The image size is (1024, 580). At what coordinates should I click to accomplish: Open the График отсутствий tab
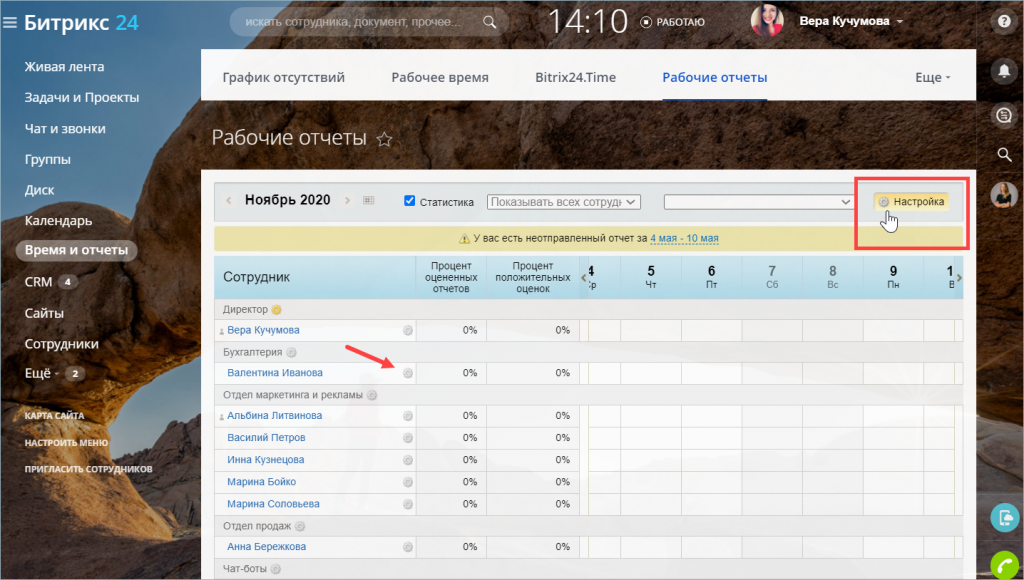click(283, 77)
